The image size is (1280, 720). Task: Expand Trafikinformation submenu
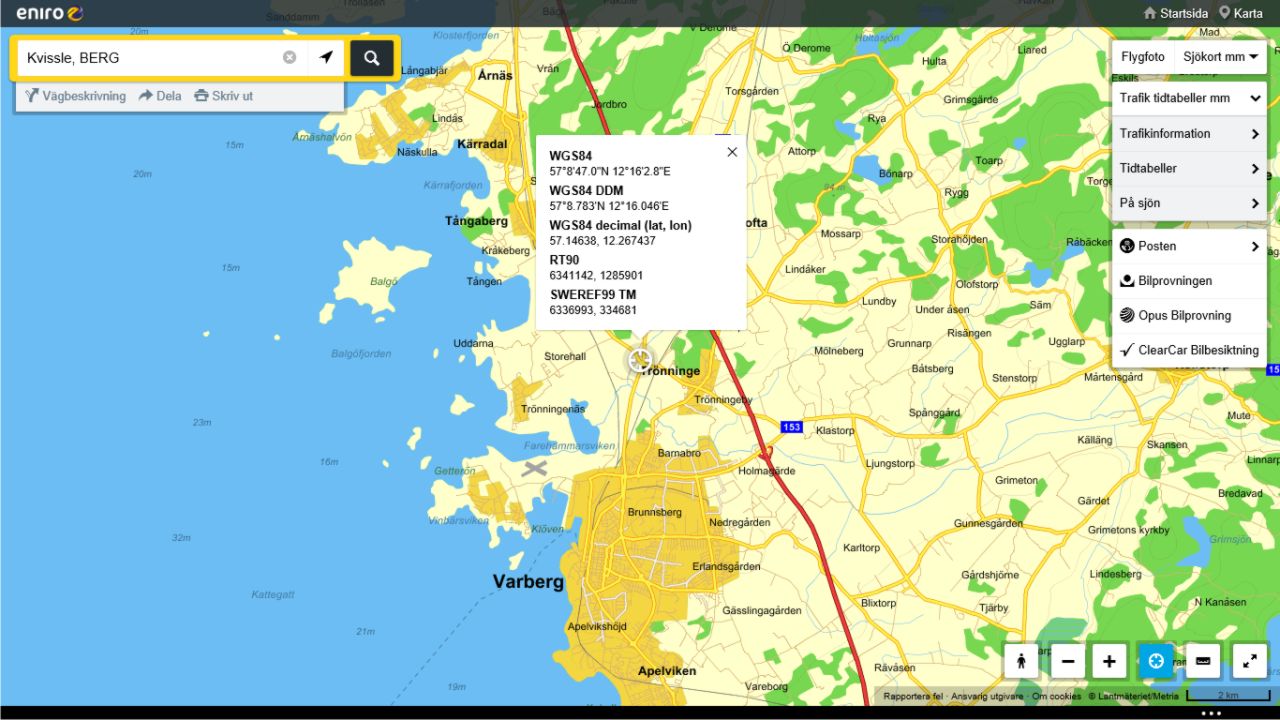click(1189, 134)
